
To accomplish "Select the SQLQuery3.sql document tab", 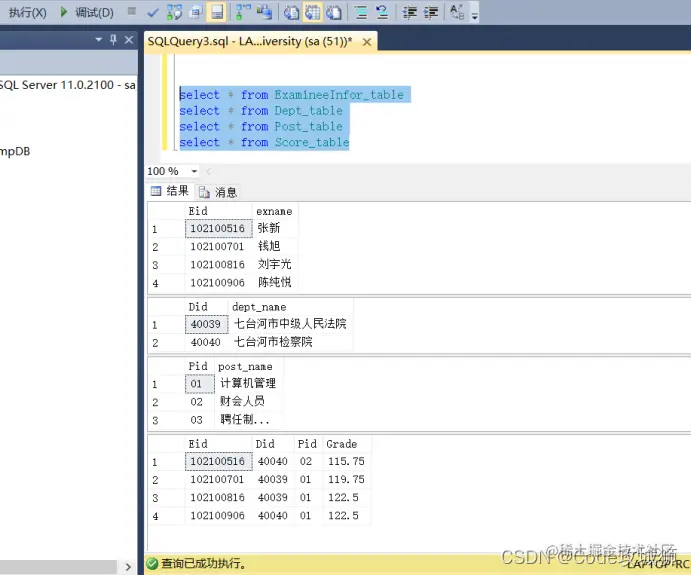I will pos(250,41).
